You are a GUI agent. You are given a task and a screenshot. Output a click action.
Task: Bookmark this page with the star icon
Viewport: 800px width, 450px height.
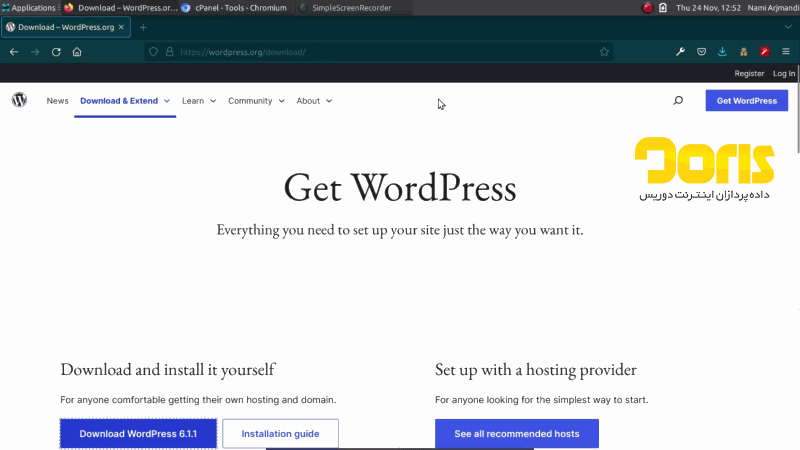[604, 52]
